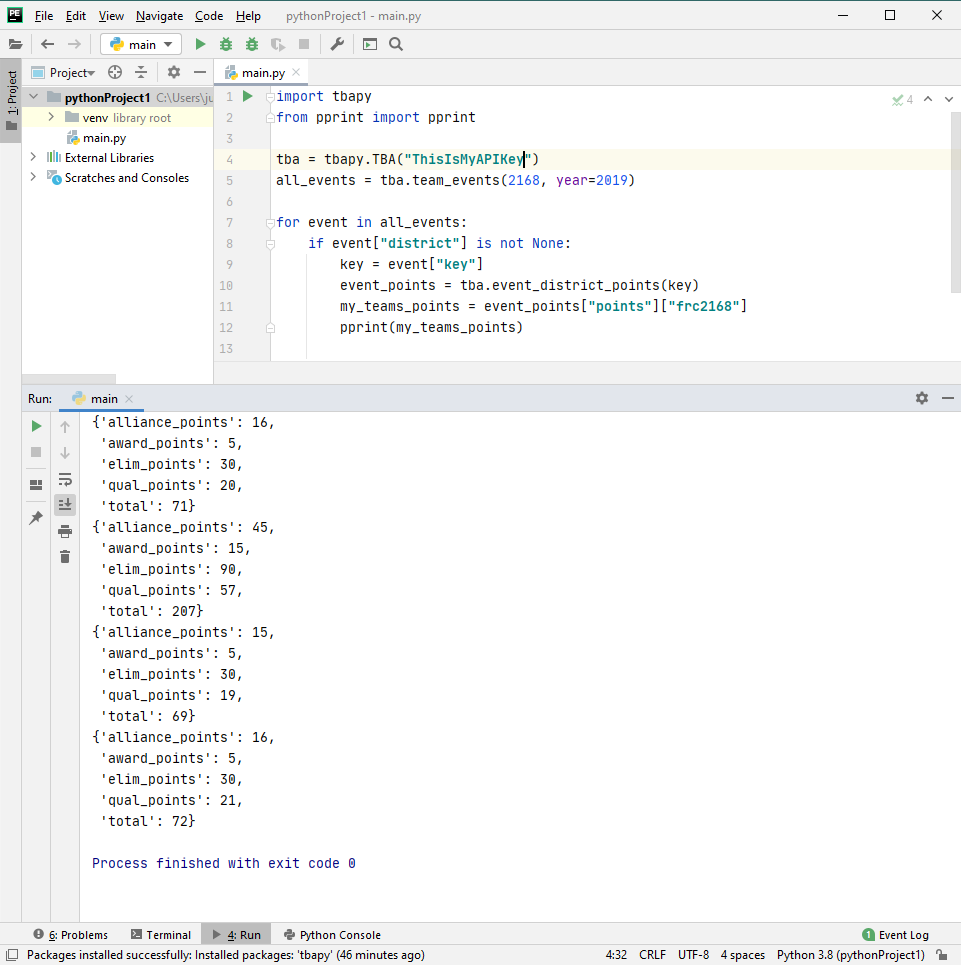Open the Event Log

(896, 935)
